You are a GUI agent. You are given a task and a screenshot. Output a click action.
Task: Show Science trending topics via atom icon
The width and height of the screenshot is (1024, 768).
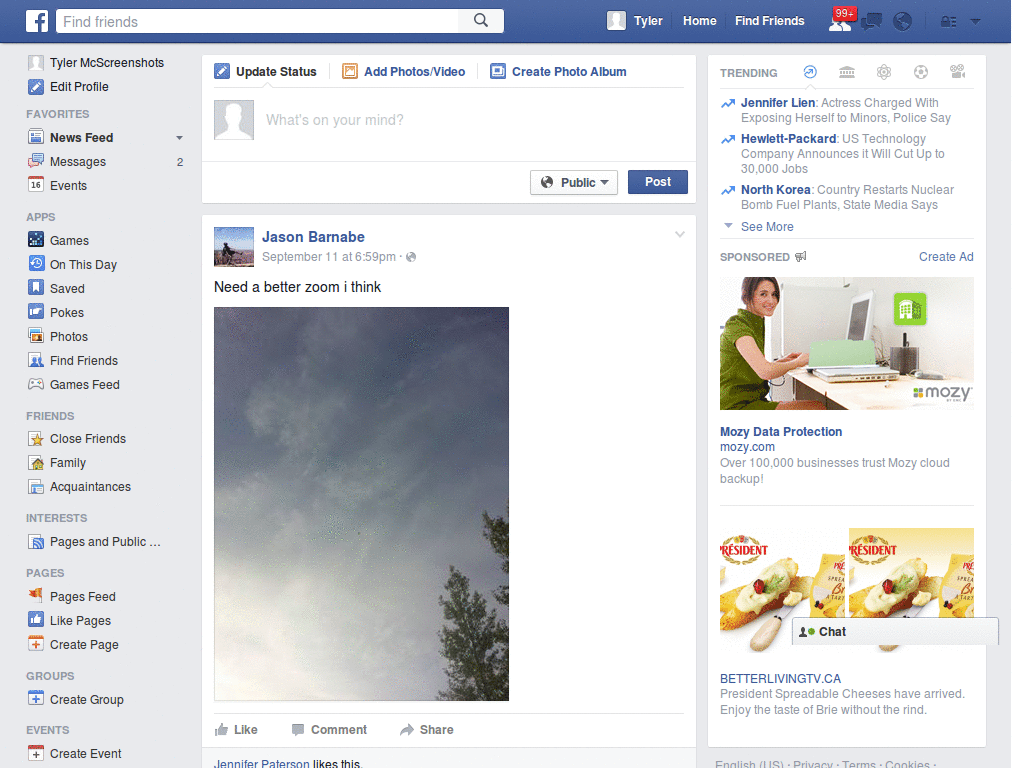coord(884,72)
